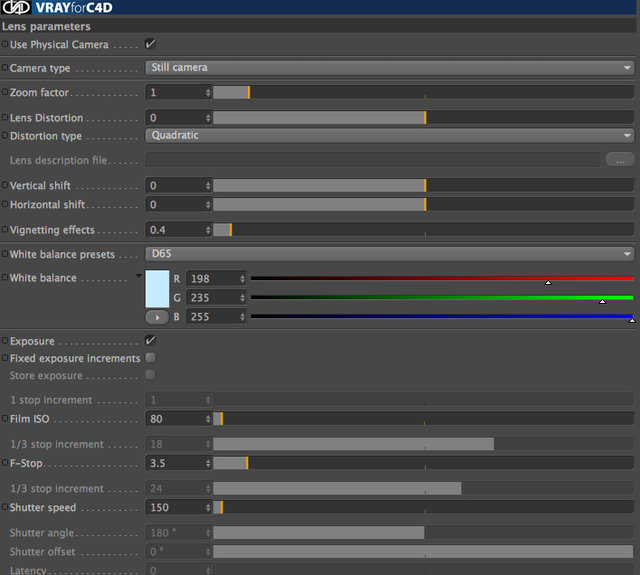
Task: Click the Shutter speed stepper arrows
Action: point(208,507)
